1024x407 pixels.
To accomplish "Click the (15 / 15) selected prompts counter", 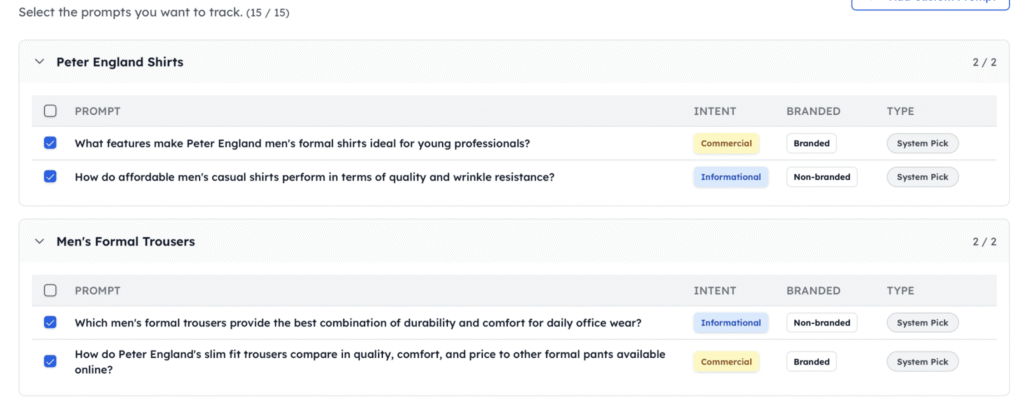I will [x=268, y=12].
